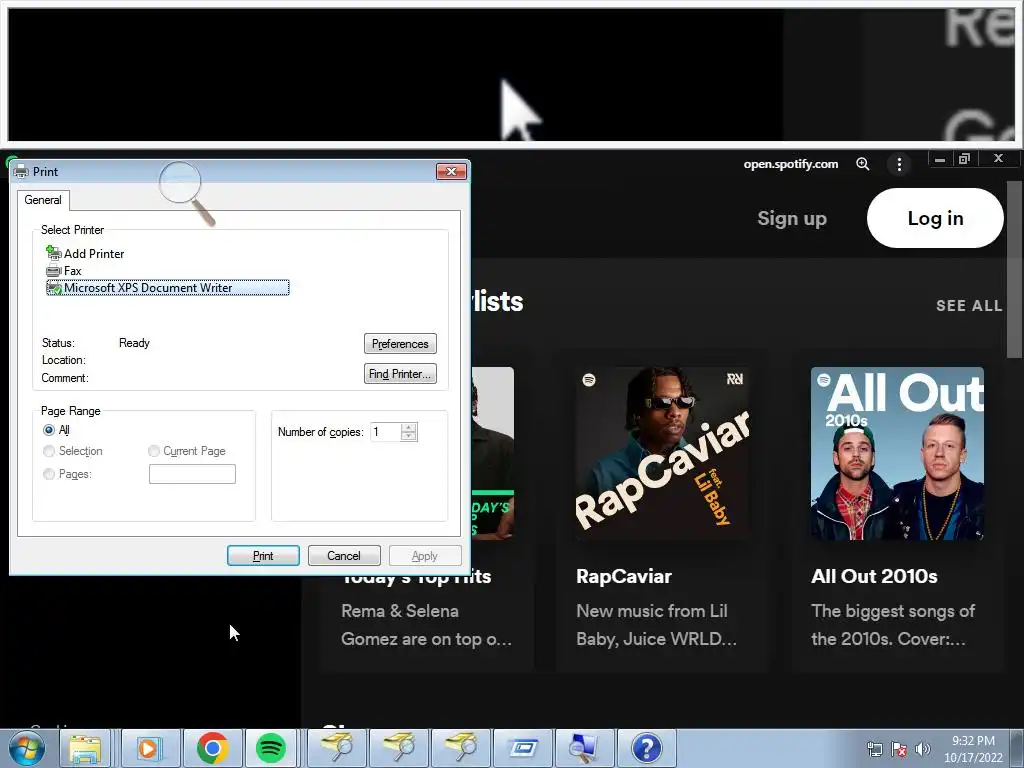1024x768 pixels.
Task: Open the clock showing 9:32 PM
Action: (973, 741)
